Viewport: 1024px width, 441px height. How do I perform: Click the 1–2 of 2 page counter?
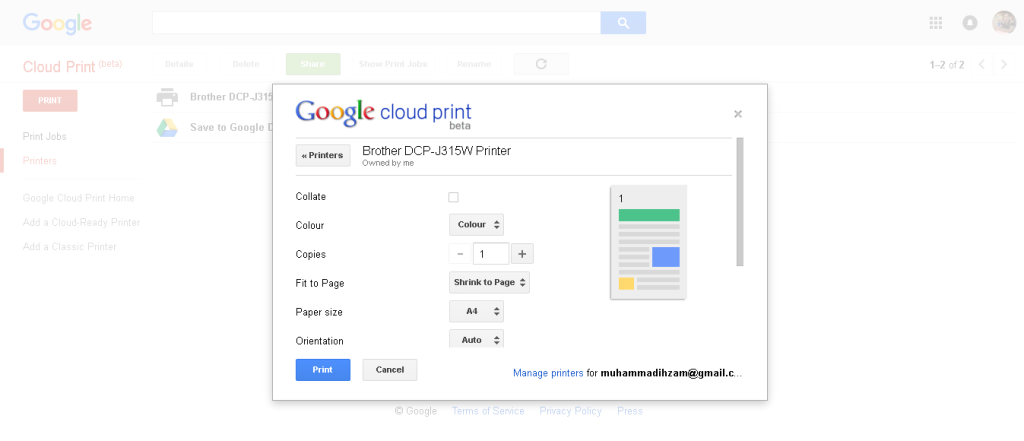click(x=947, y=65)
